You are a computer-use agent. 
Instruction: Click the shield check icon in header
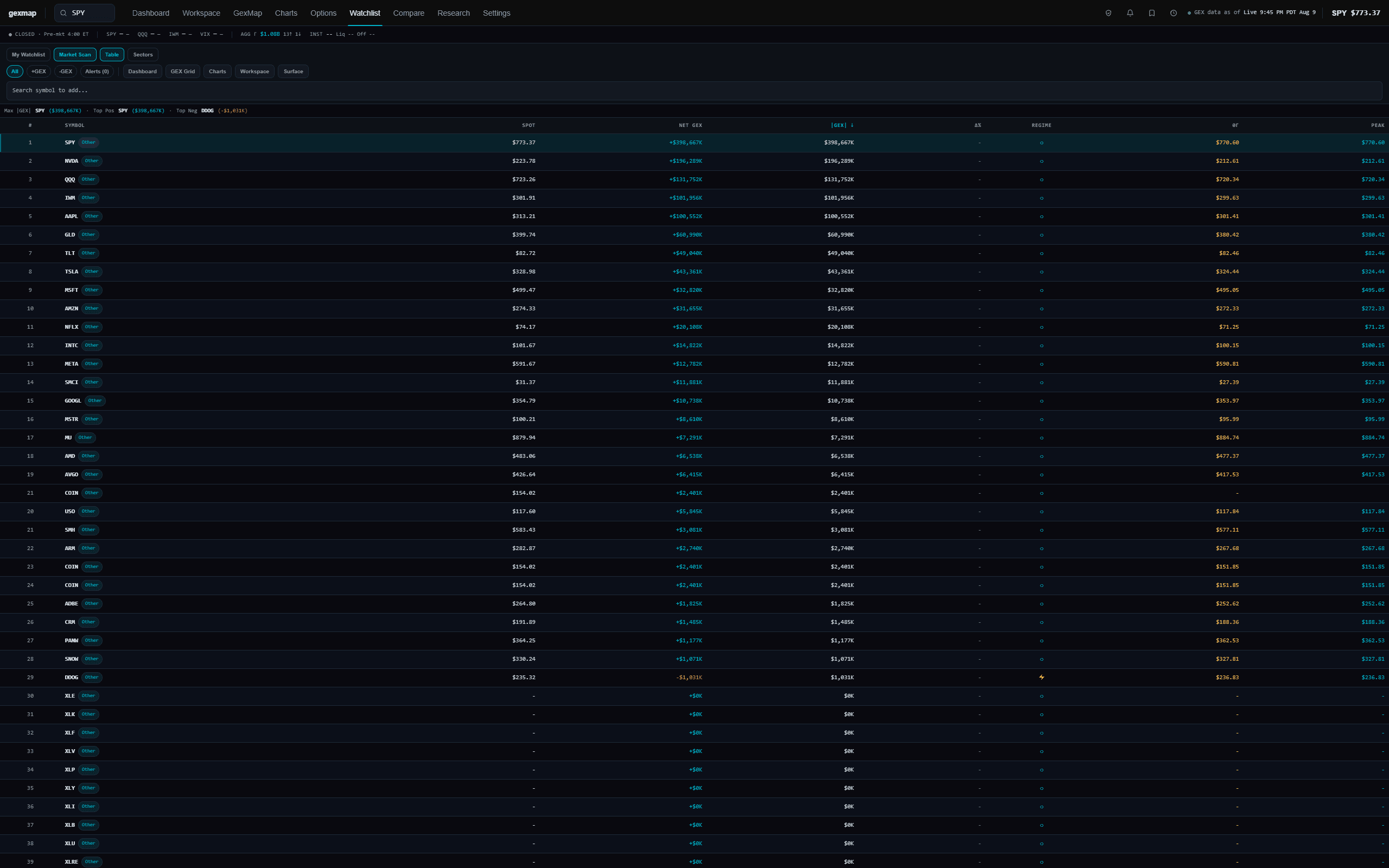1108,13
